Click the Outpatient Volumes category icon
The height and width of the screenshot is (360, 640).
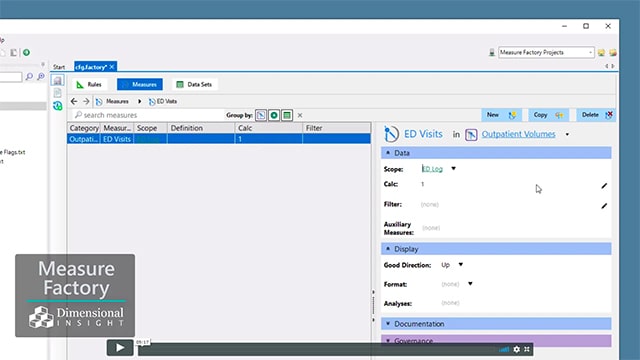pyautogui.click(x=471, y=134)
